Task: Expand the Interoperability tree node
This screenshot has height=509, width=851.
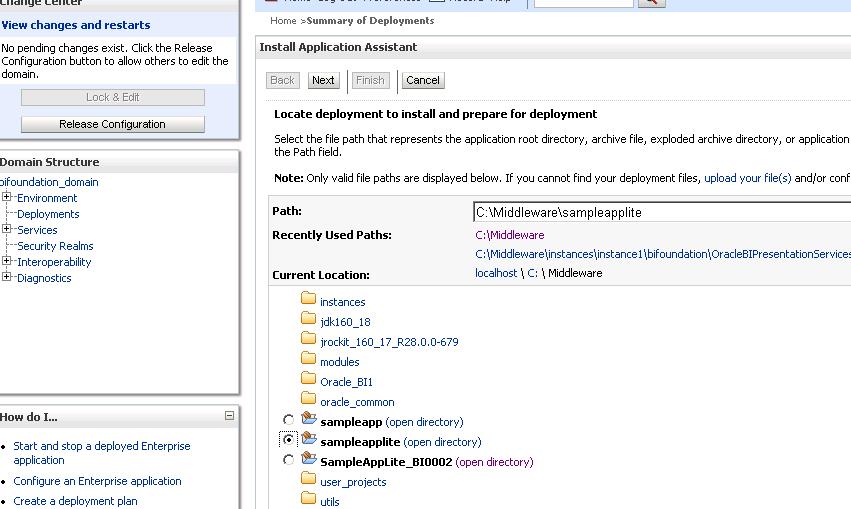Action: point(7,261)
